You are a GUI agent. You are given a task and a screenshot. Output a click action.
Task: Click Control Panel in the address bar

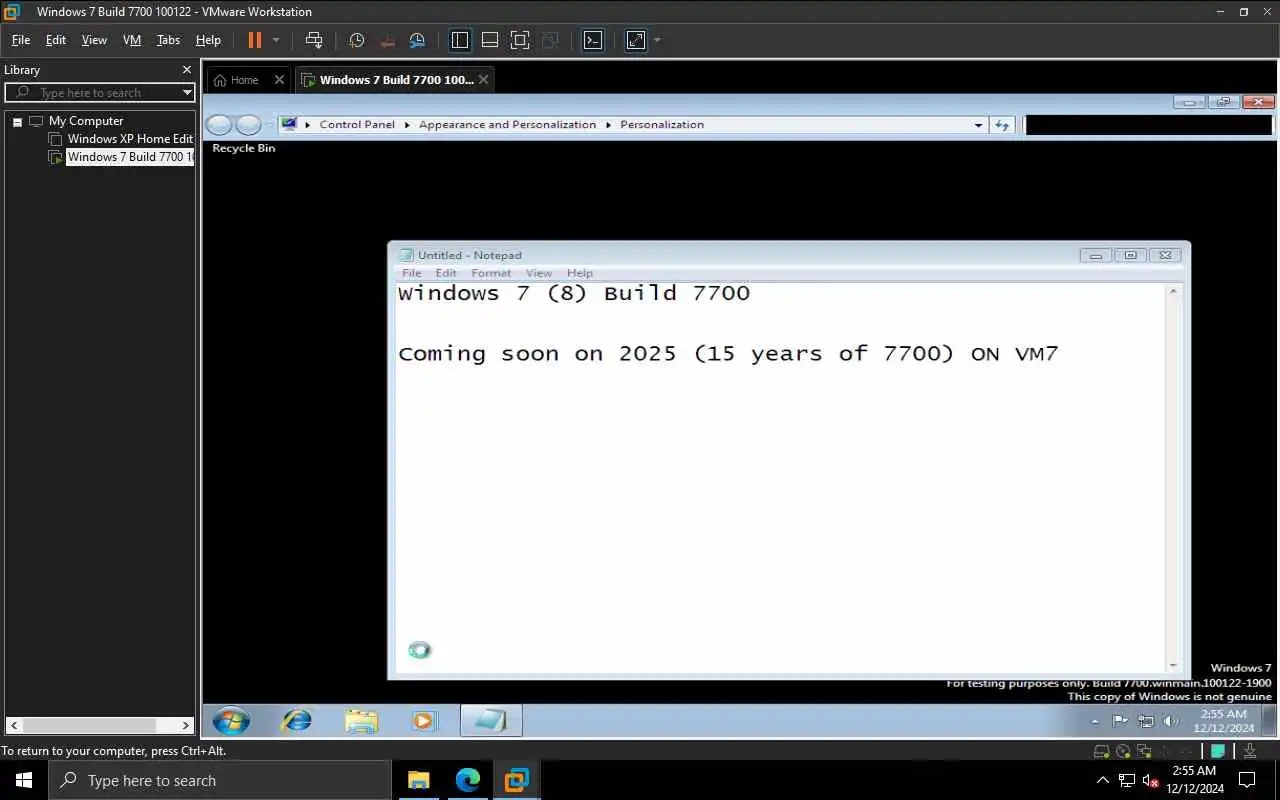coord(357,125)
